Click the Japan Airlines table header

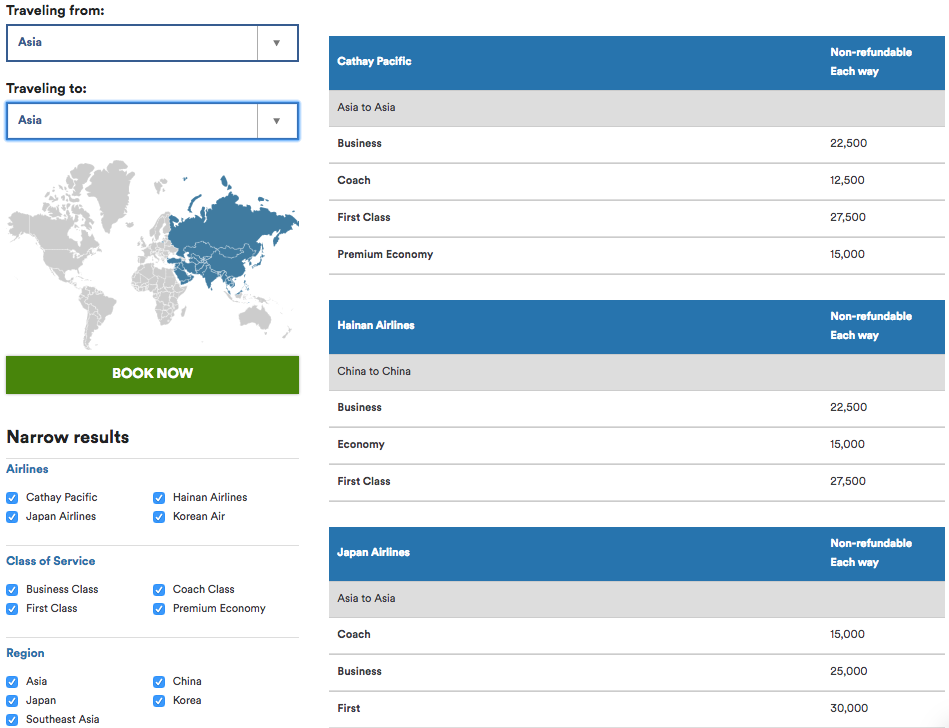click(637, 554)
